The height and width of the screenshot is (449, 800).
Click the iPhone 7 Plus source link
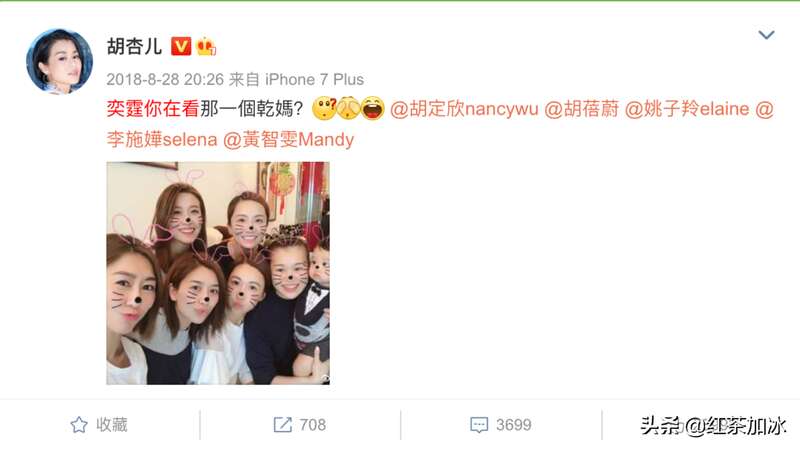[314, 80]
